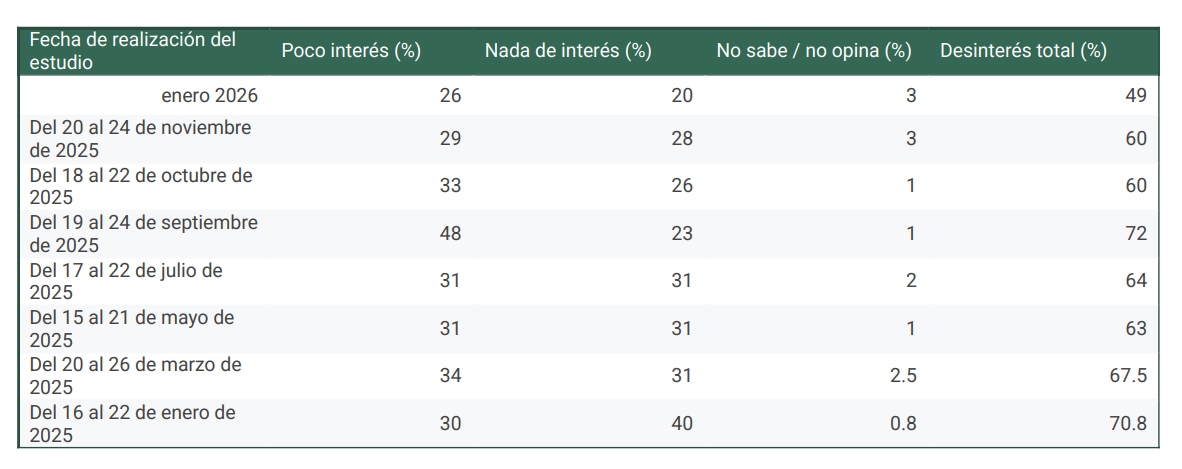
Task: Click the Desinterés total value 67.5
Action: [1127, 376]
